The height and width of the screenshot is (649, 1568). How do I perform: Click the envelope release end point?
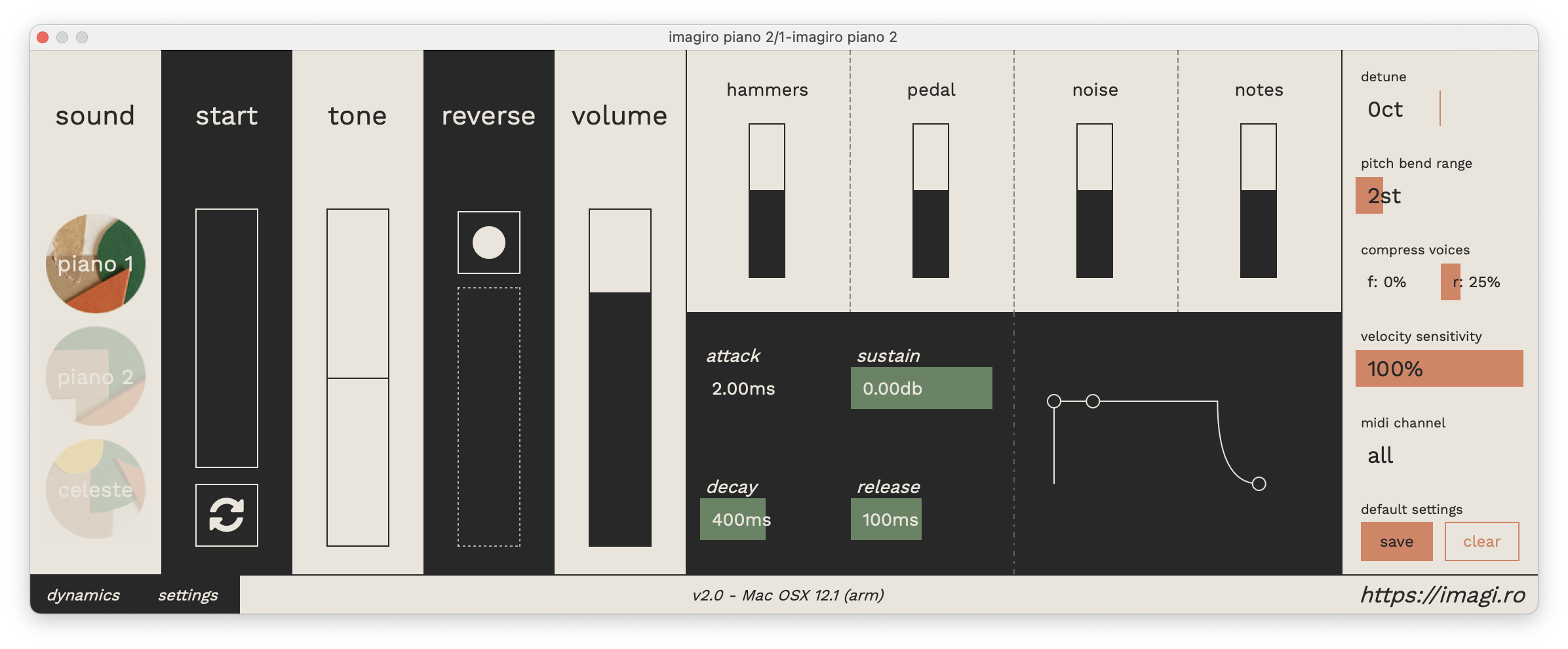[1259, 484]
